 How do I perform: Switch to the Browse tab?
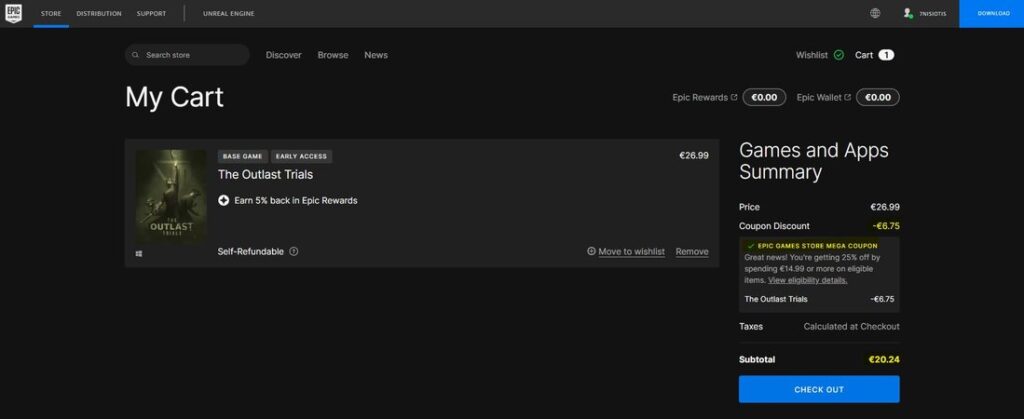333,55
